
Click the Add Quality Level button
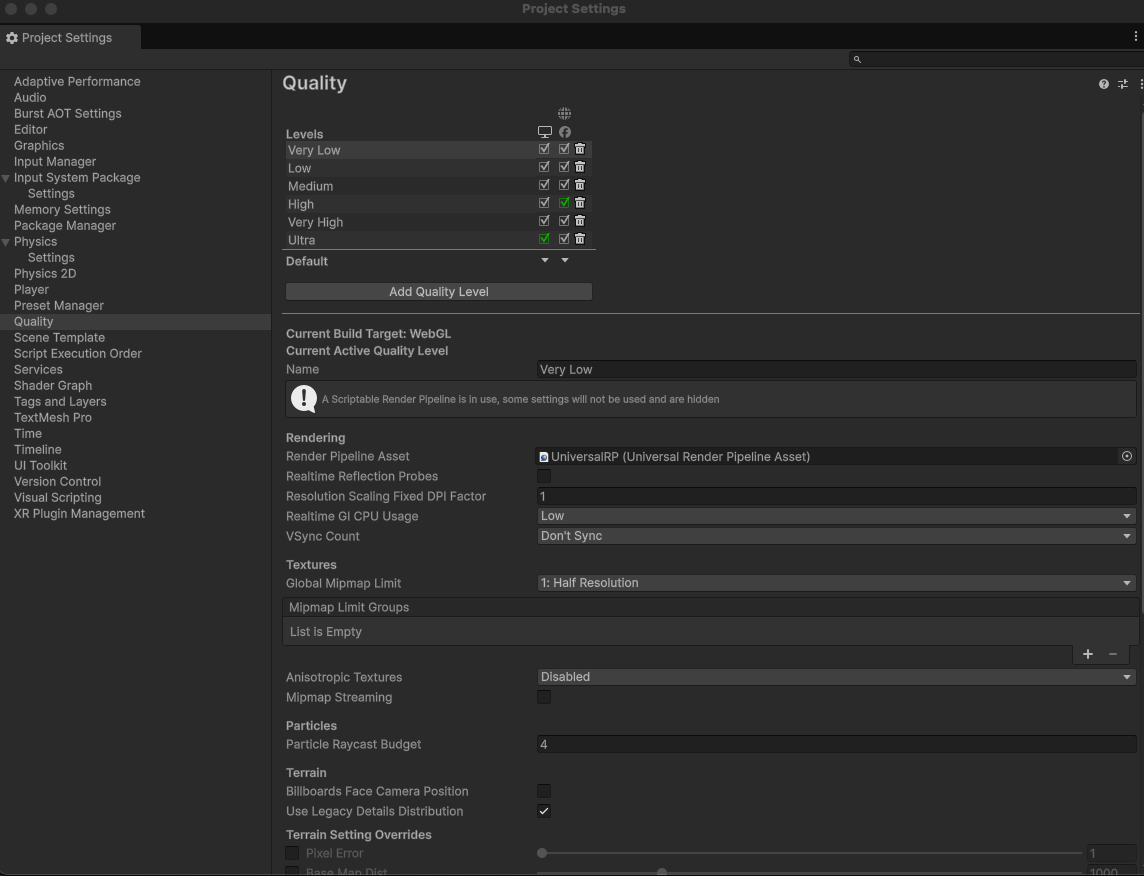pyautogui.click(x=439, y=292)
